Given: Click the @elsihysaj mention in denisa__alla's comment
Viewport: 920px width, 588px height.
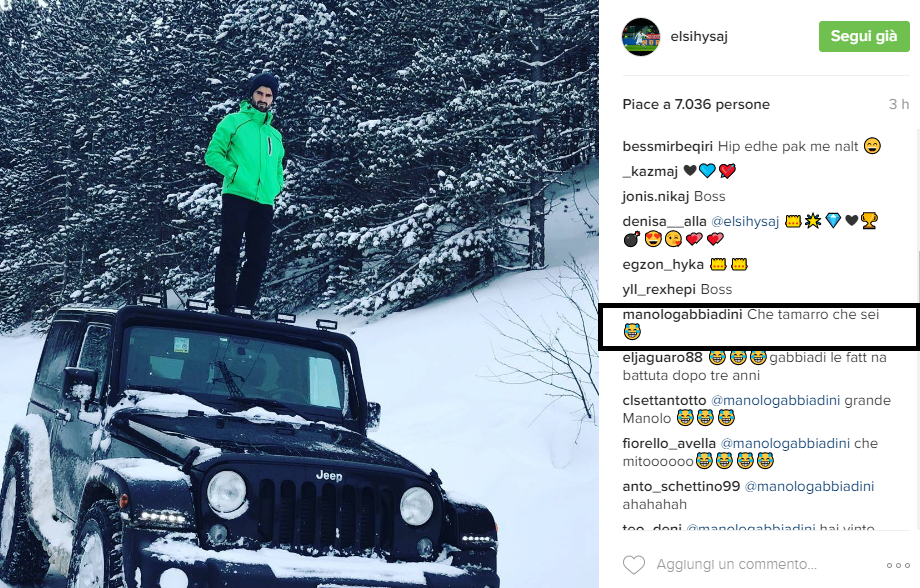Looking at the screenshot, I should click(745, 221).
